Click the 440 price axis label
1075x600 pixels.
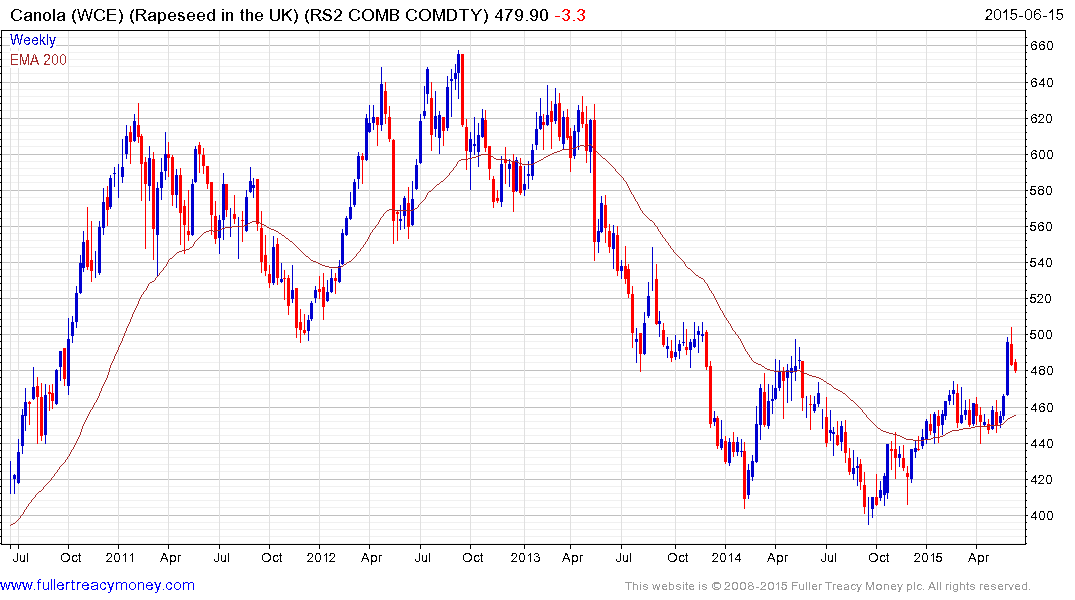pyautogui.click(x=1042, y=444)
